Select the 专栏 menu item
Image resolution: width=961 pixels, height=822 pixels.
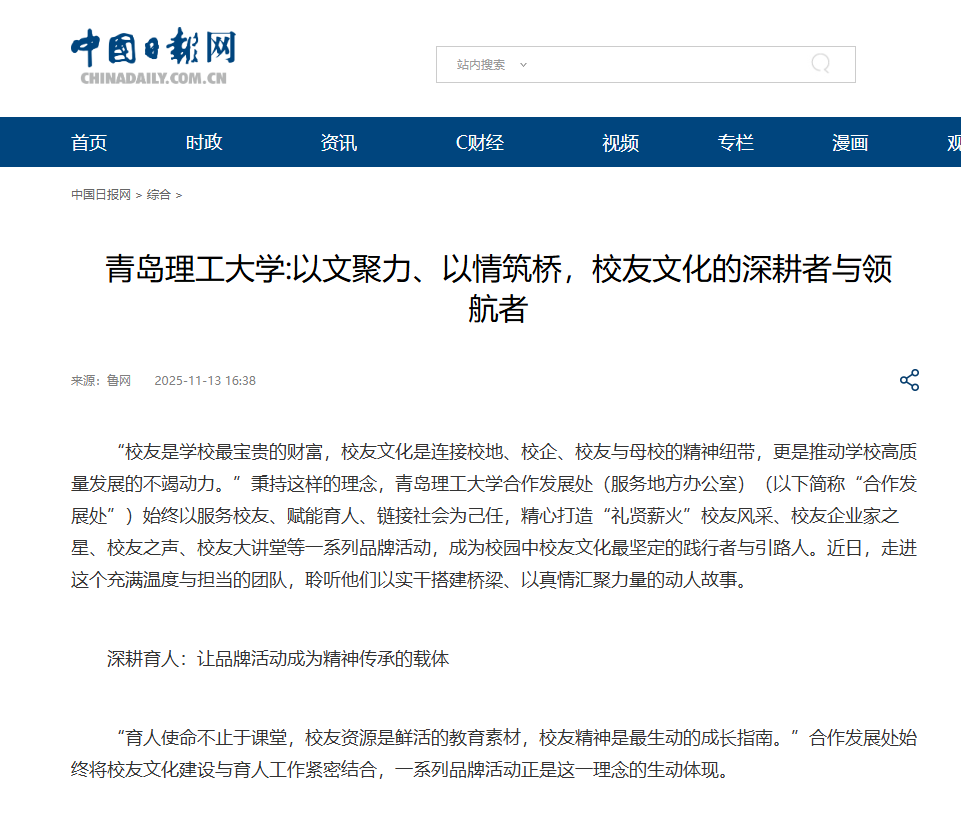[x=735, y=143]
